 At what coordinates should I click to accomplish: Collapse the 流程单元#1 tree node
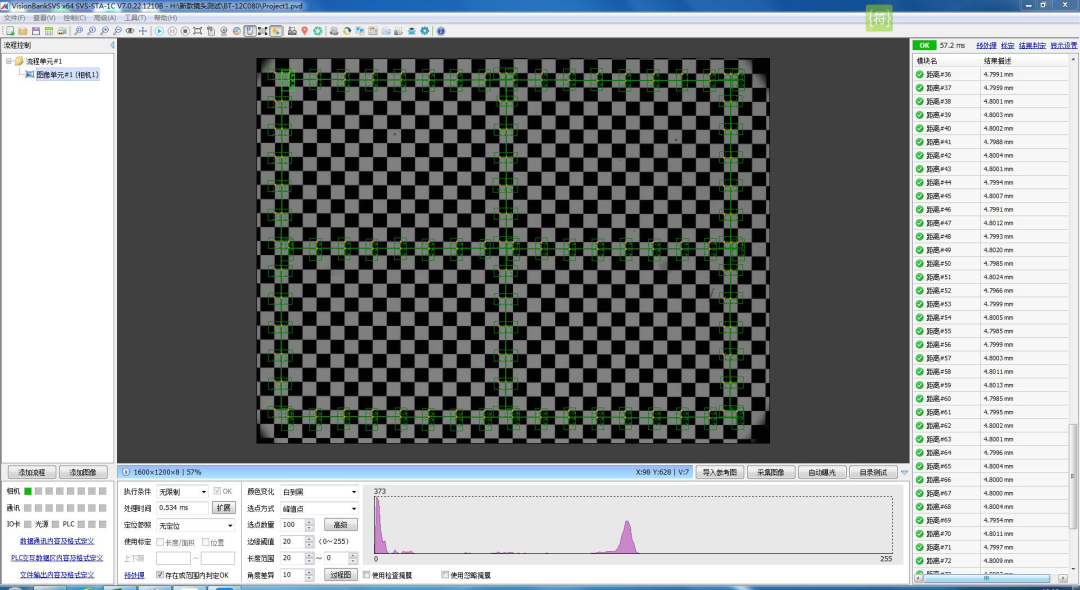point(9,61)
